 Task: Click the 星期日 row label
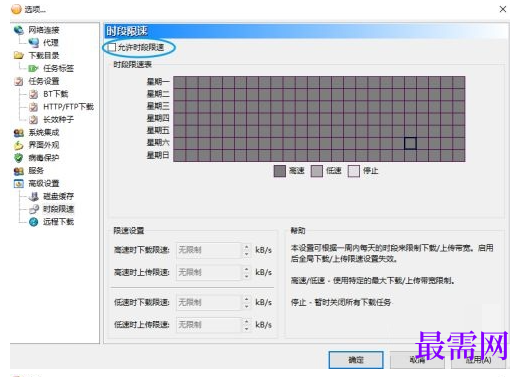click(x=158, y=155)
